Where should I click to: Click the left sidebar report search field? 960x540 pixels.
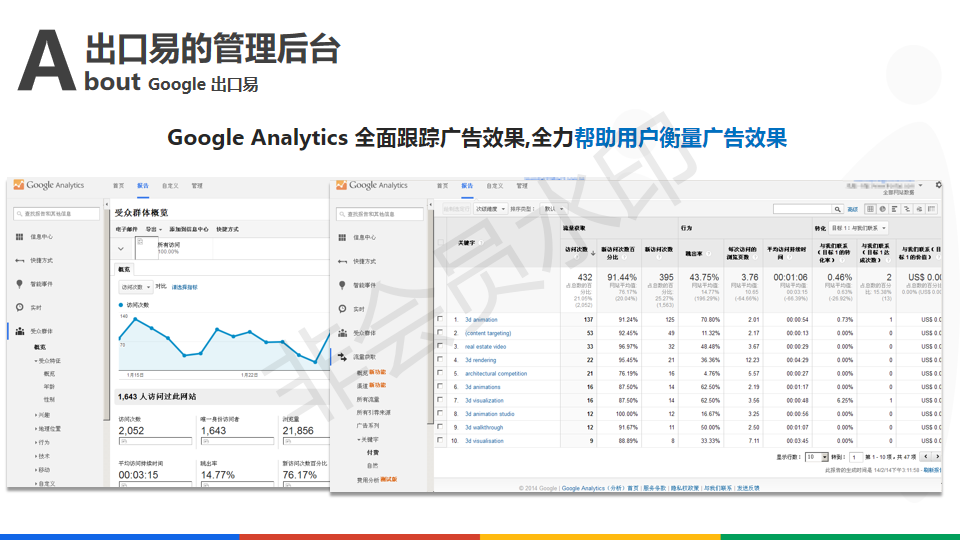click(60, 213)
